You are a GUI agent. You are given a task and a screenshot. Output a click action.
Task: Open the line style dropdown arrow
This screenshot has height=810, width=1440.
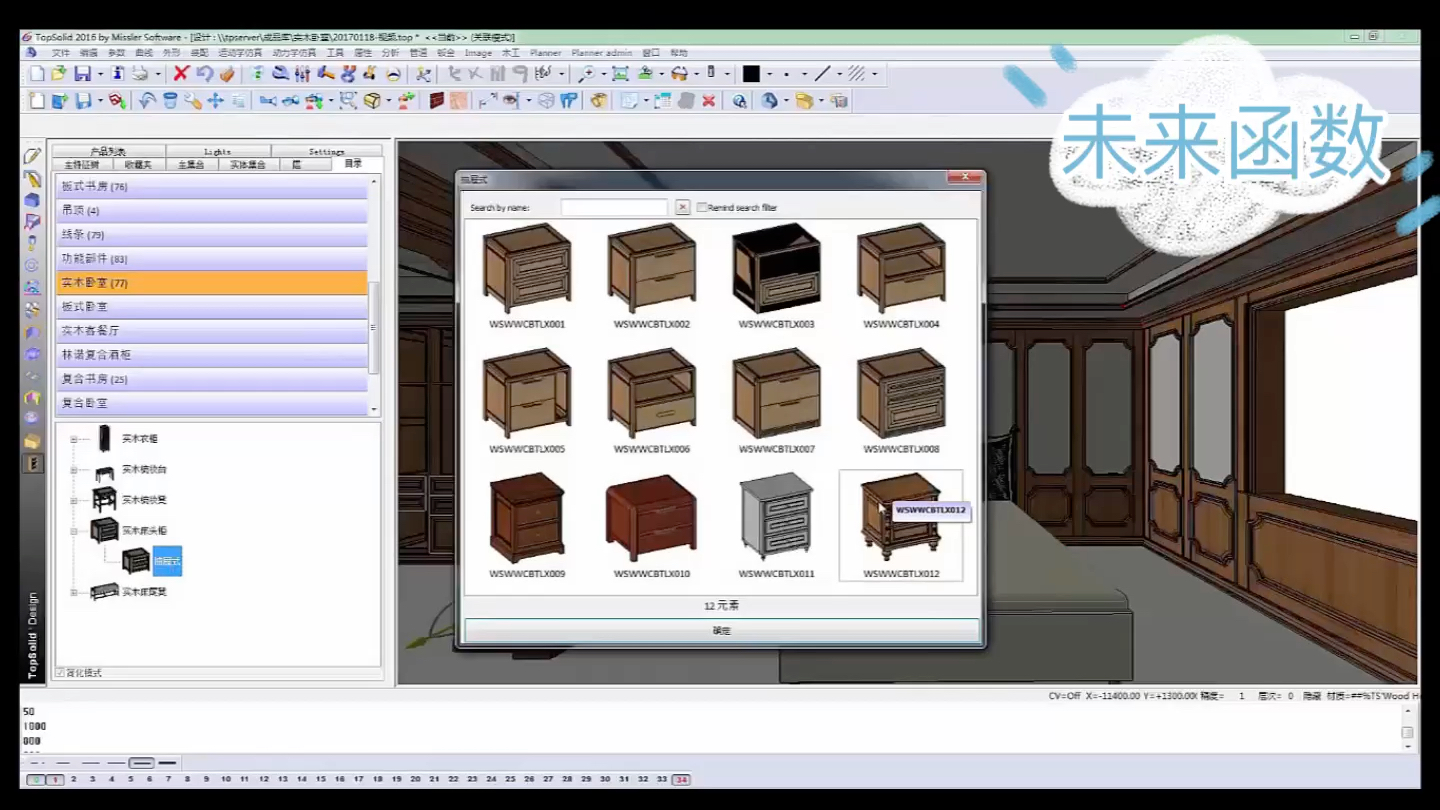(839, 74)
